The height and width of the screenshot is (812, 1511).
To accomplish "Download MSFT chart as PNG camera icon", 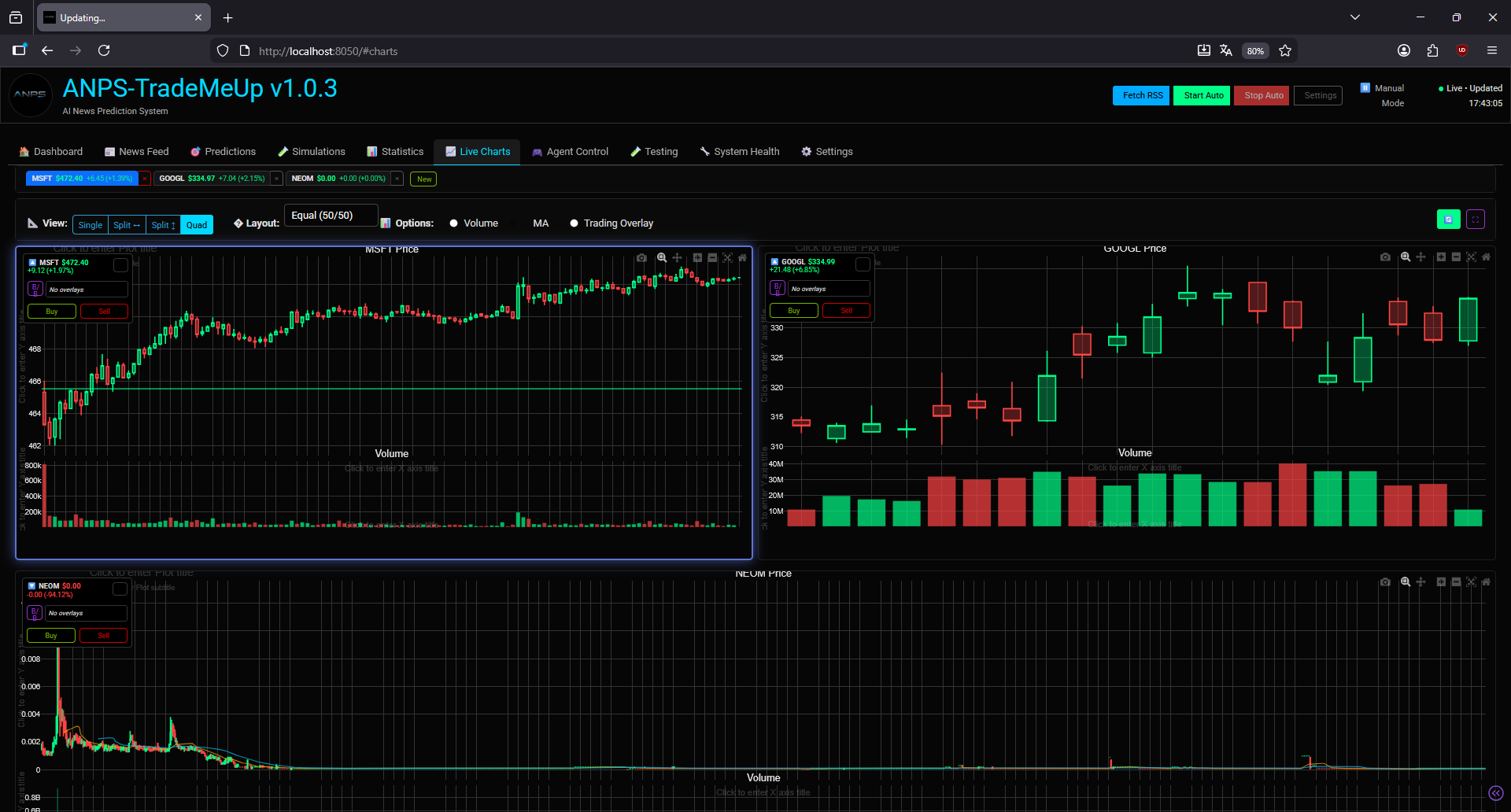I will tap(641, 258).
